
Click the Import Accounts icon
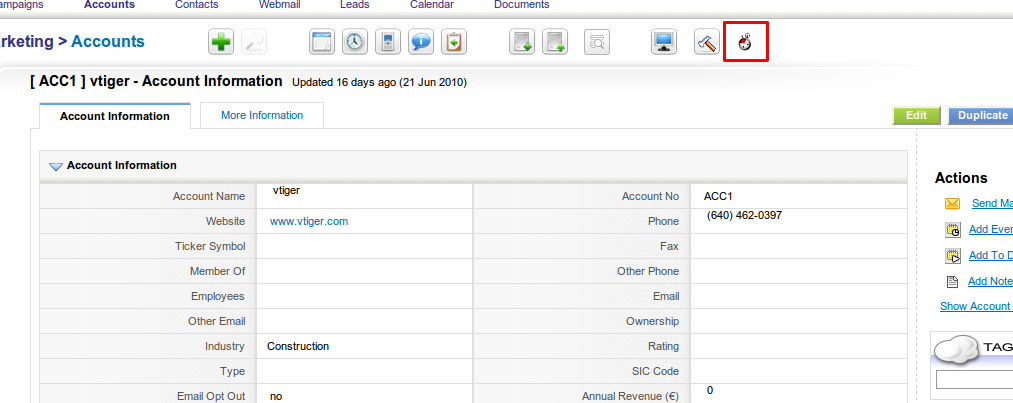coord(522,43)
